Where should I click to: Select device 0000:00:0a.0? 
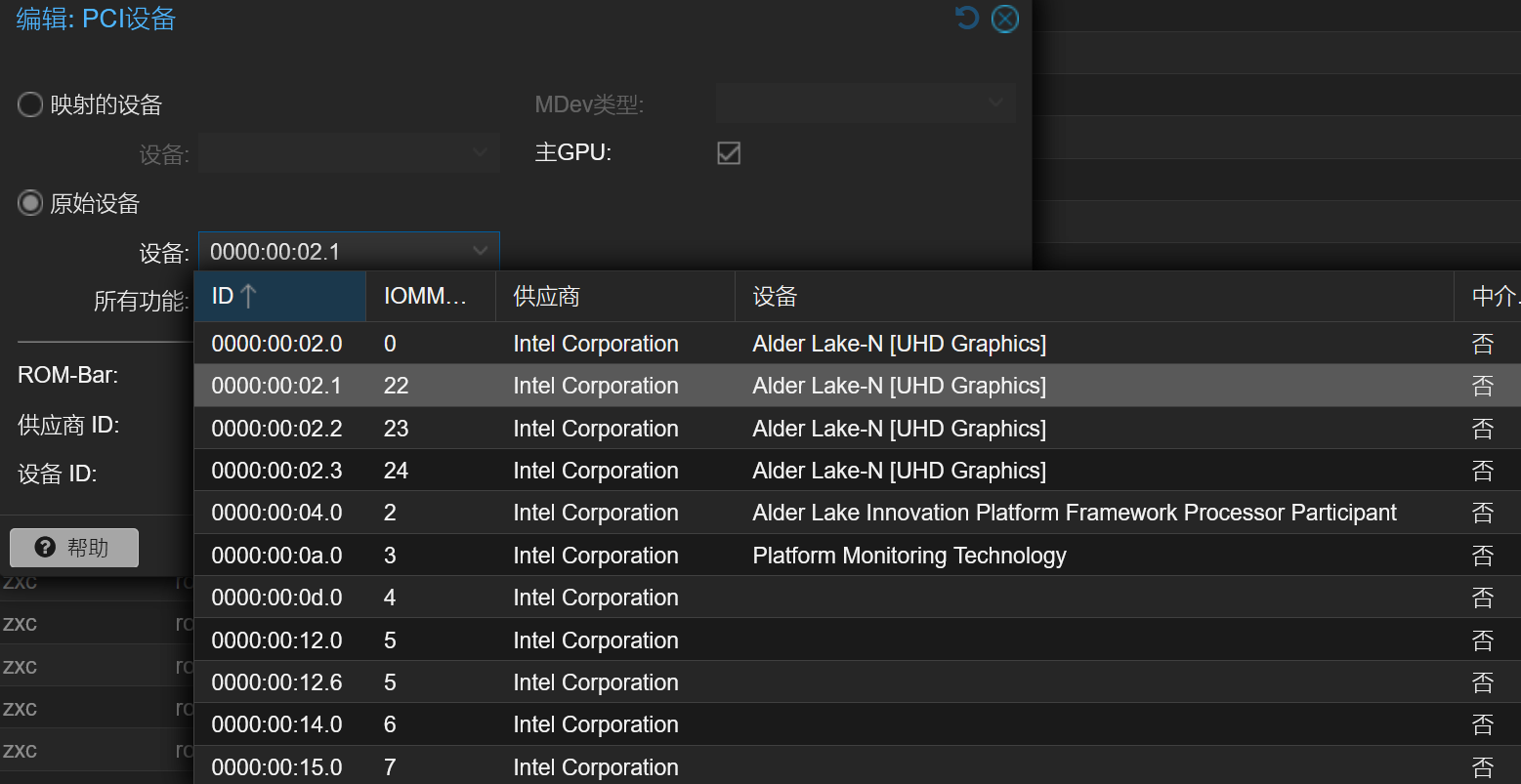tap(858, 556)
